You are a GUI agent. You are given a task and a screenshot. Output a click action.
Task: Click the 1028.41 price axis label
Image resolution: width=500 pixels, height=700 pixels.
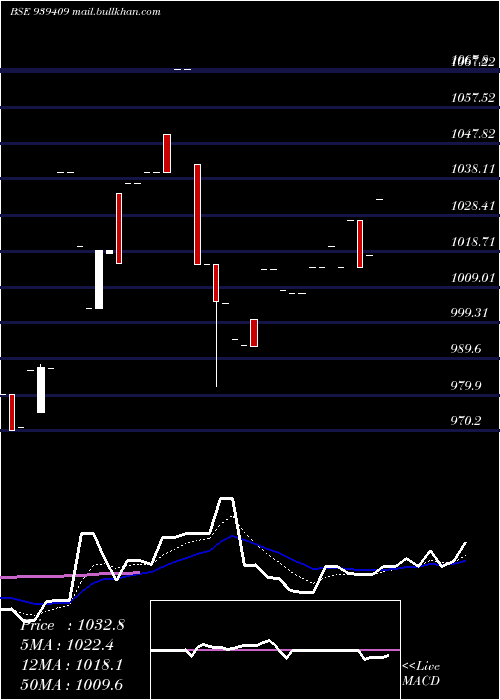pyautogui.click(x=473, y=206)
